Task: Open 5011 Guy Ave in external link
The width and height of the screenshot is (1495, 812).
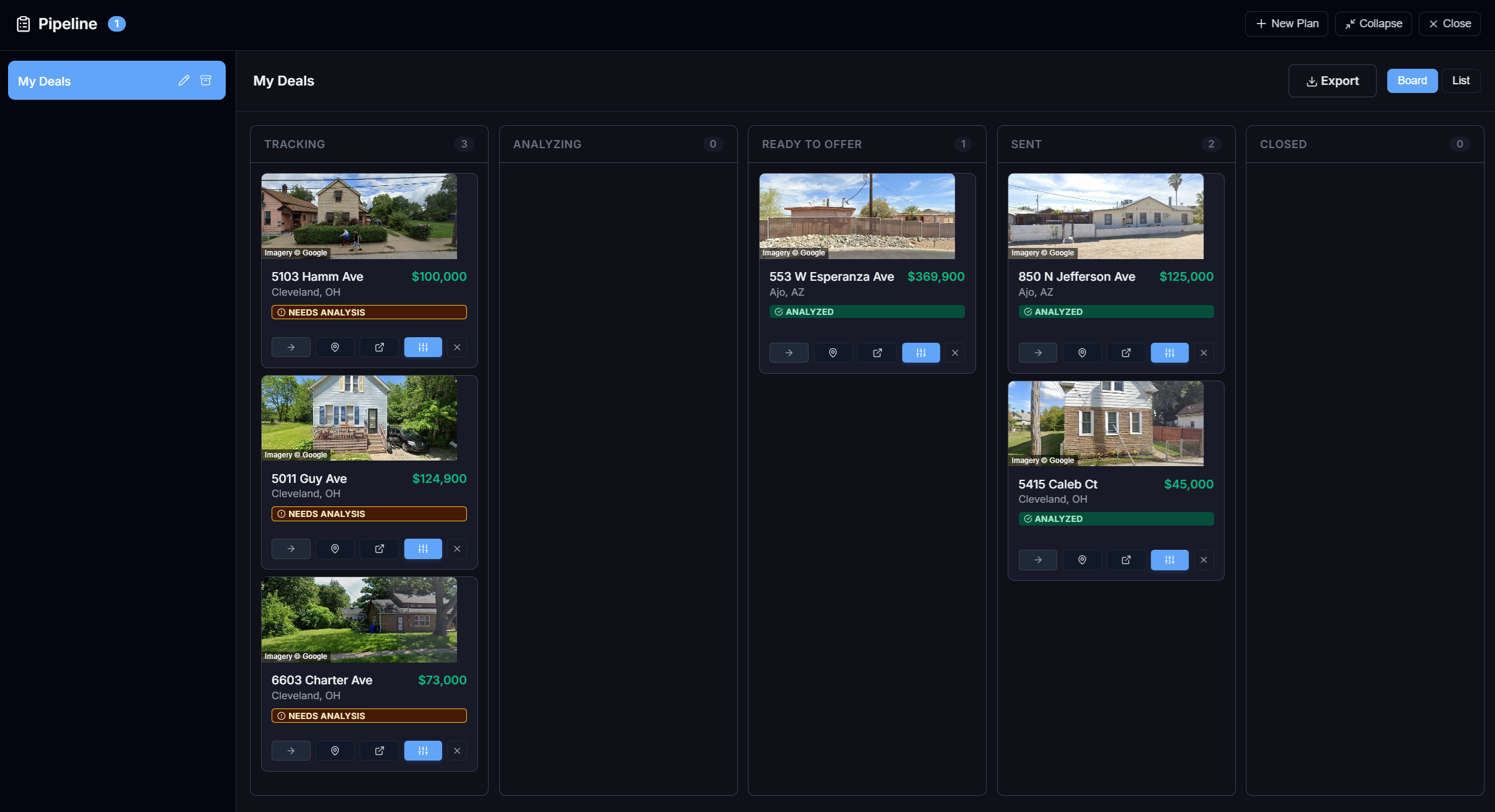Action: tap(379, 549)
